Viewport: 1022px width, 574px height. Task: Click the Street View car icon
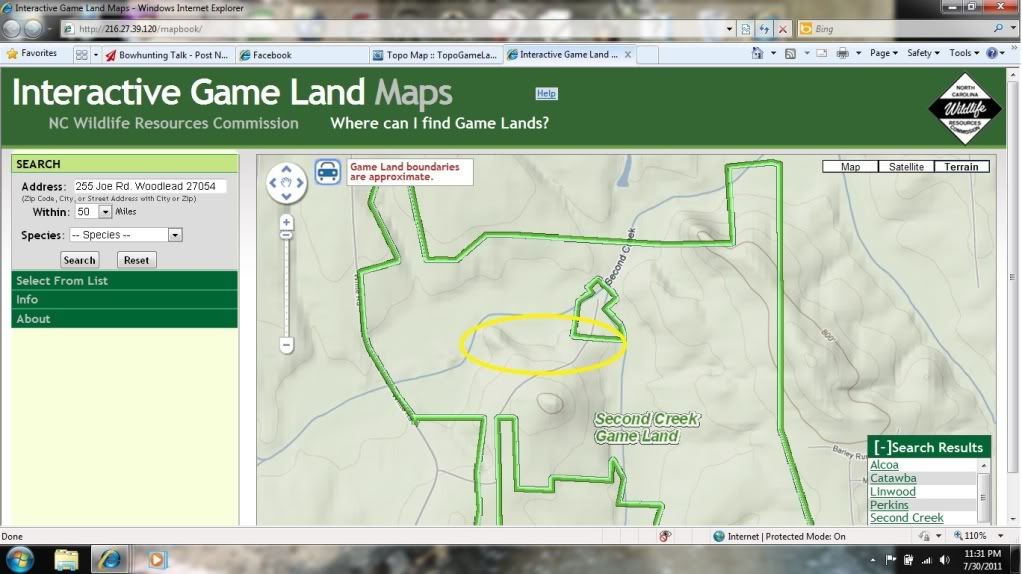[x=327, y=171]
